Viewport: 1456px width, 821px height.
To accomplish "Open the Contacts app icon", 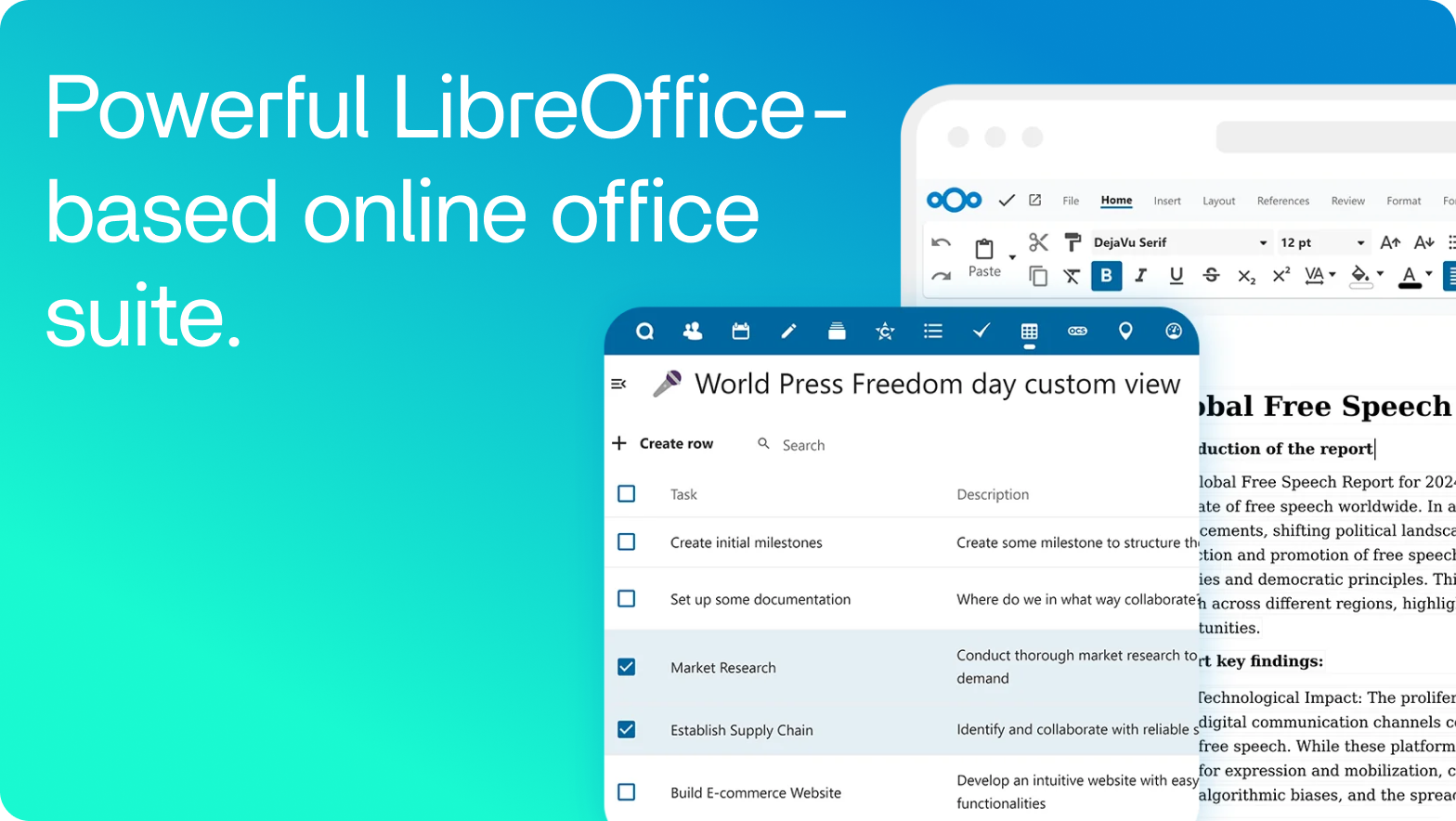I will pyautogui.click(x=692, y=332).
